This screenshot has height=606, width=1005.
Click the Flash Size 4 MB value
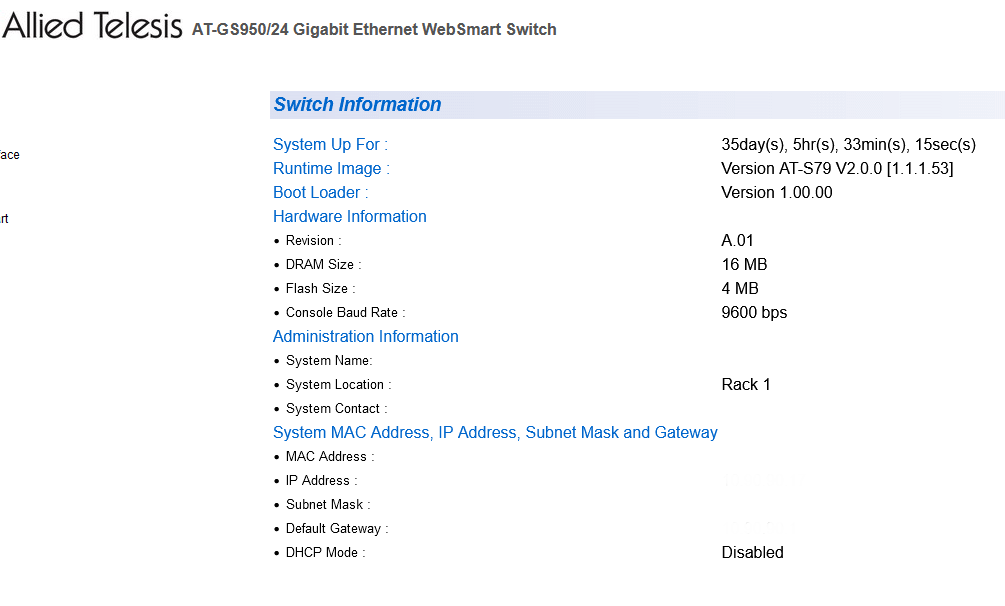point(740,289)
